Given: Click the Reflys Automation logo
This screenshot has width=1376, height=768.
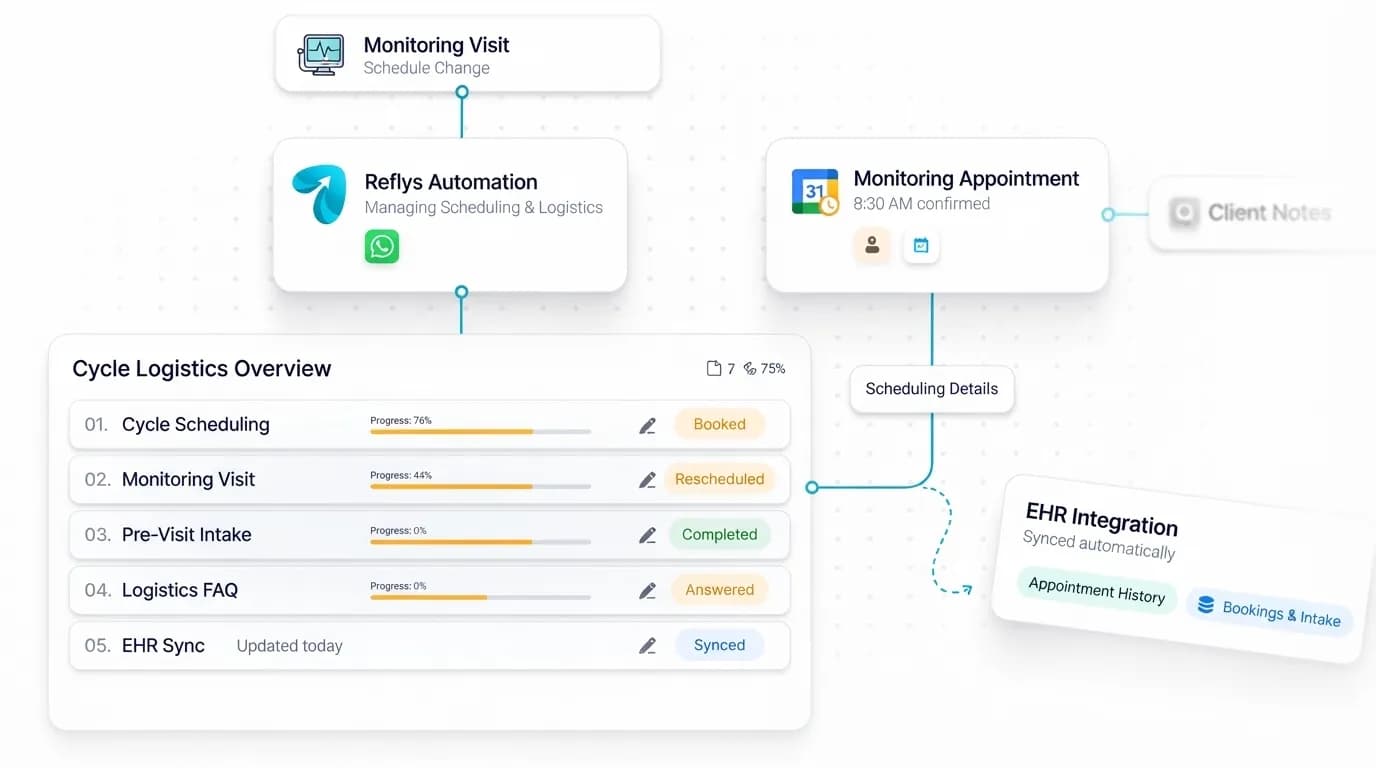Looking at the screenshot, I should click(319, 194).
